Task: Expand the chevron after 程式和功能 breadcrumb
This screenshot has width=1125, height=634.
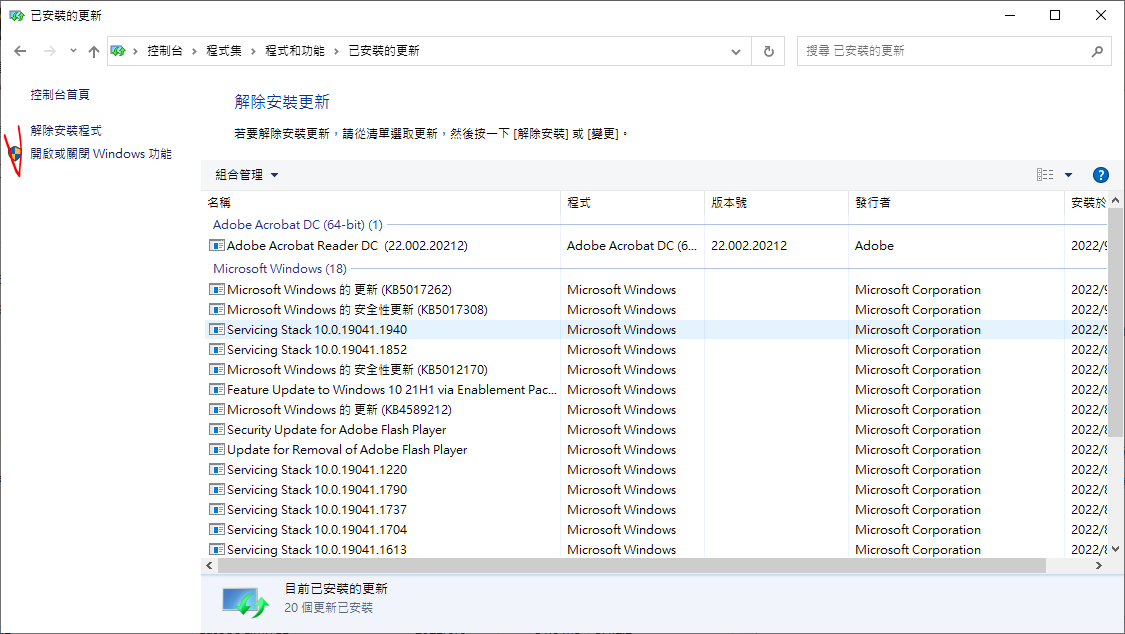Action: [336, 52]
